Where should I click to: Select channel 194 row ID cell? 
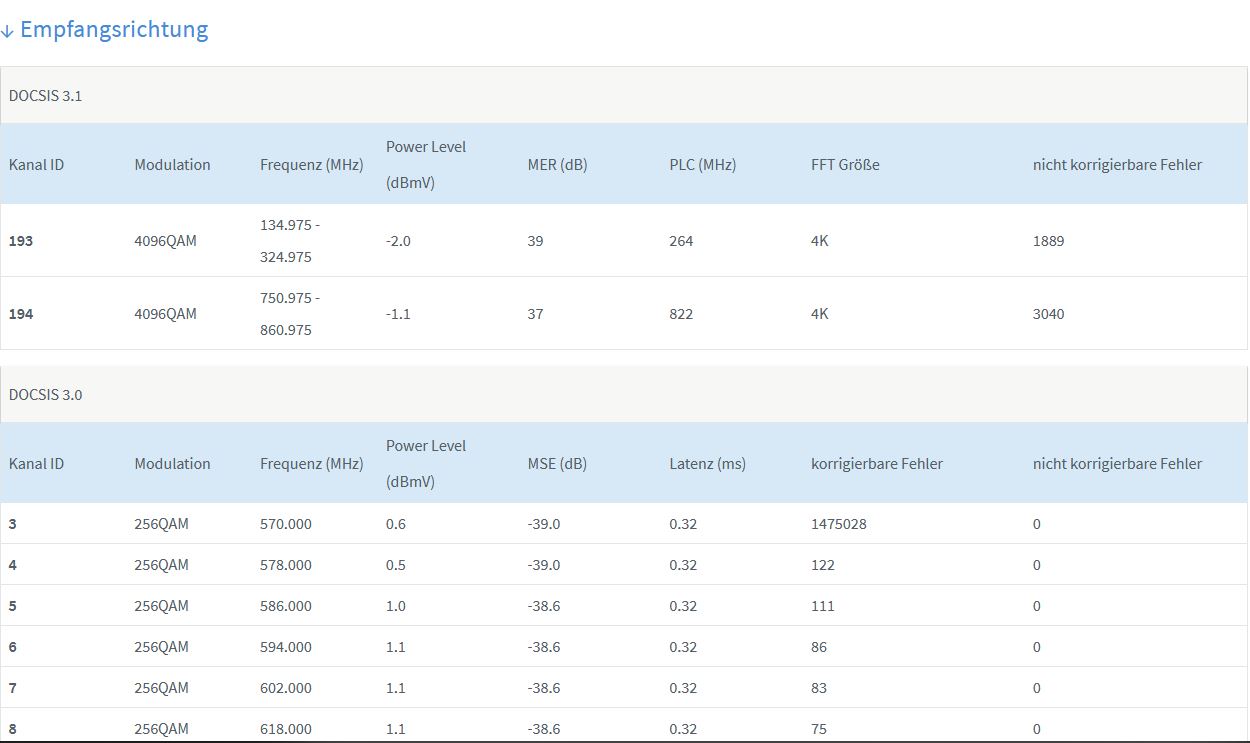pos(21,314)
